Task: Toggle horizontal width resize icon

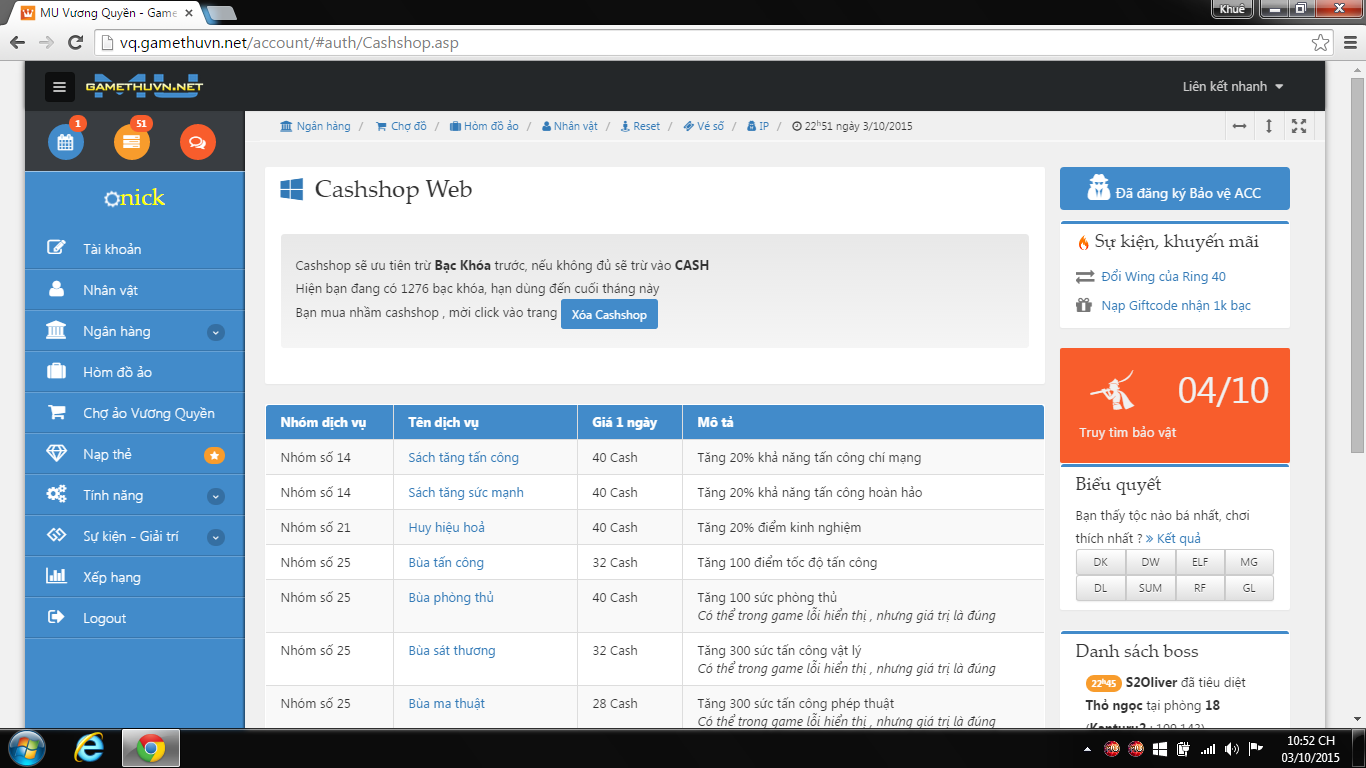Action: (x=1239, y=126)
